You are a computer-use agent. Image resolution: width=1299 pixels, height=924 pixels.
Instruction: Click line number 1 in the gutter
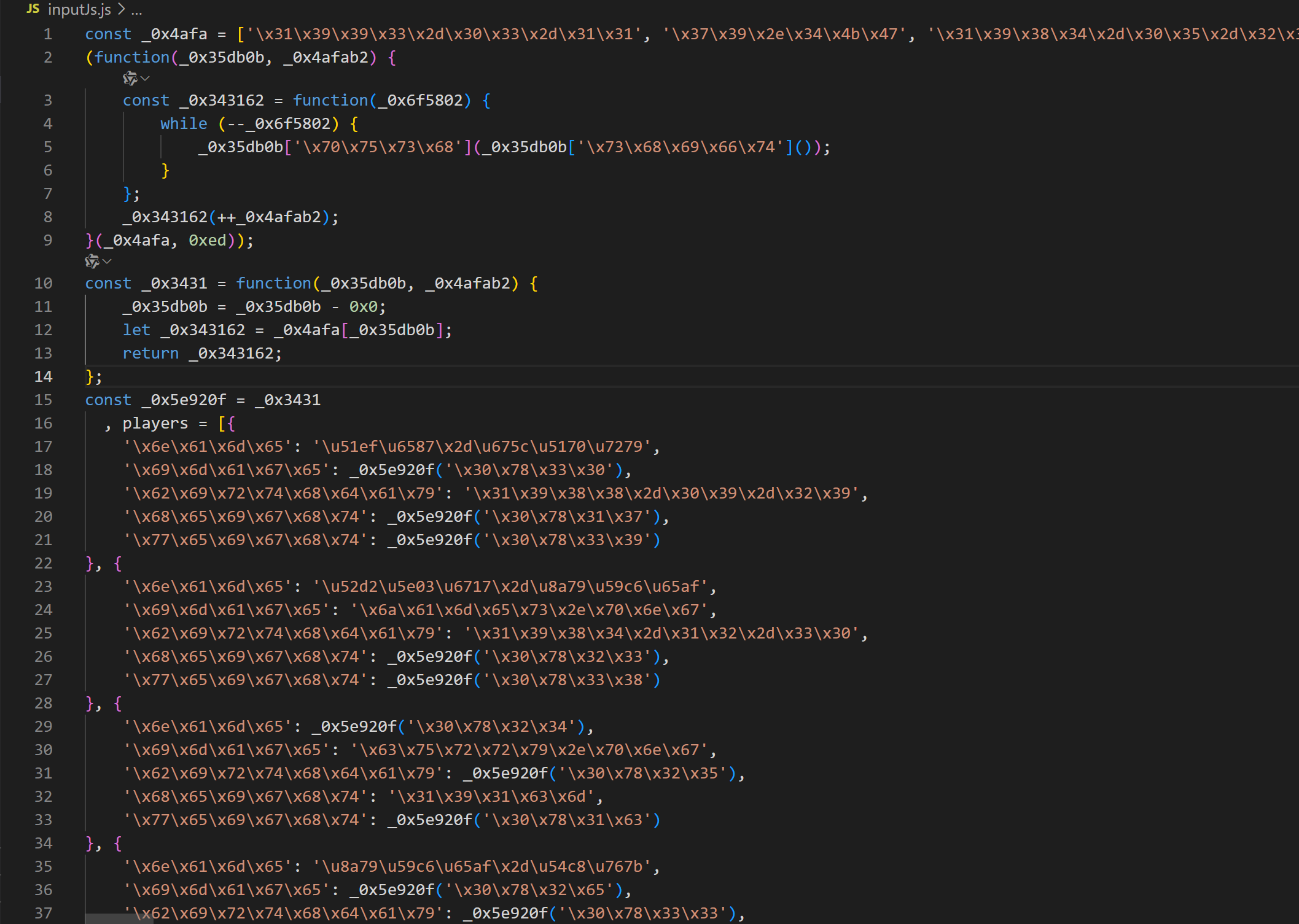47,34
